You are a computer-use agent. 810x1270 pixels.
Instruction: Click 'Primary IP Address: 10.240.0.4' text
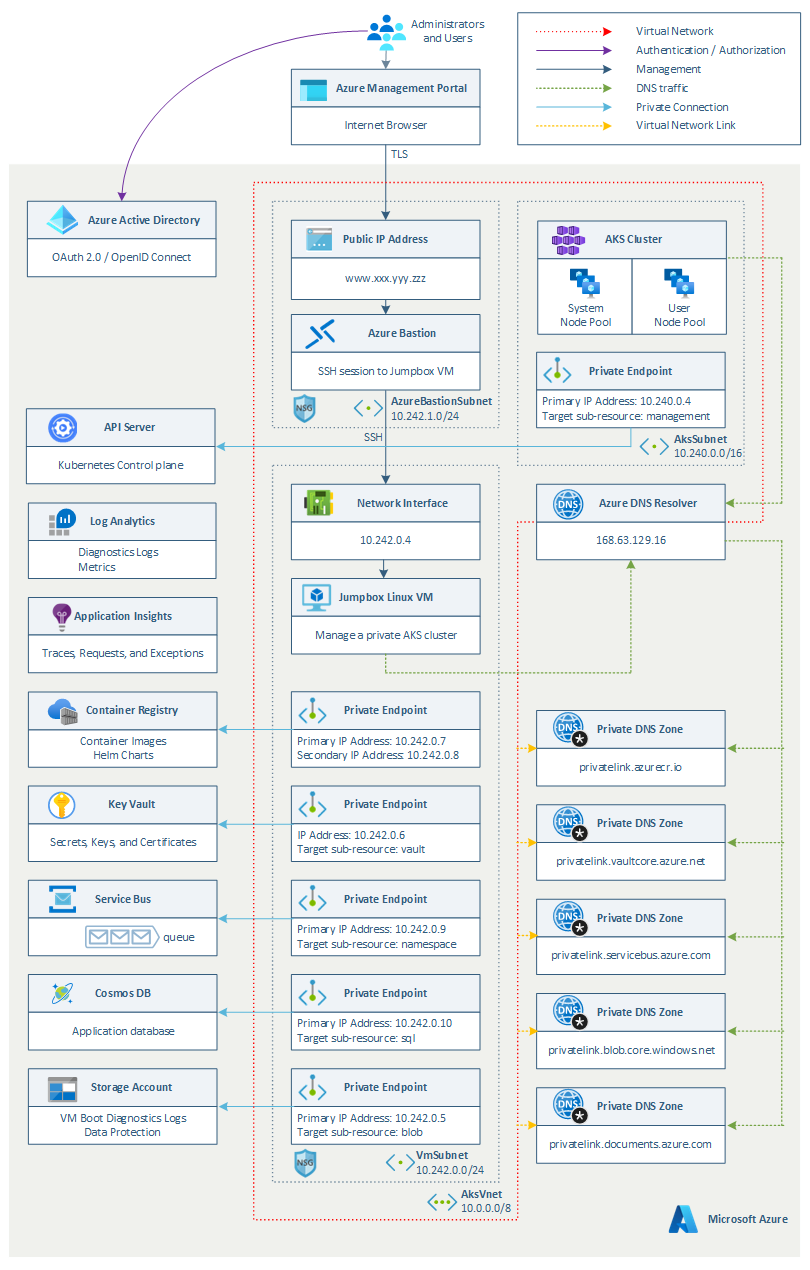617,402
